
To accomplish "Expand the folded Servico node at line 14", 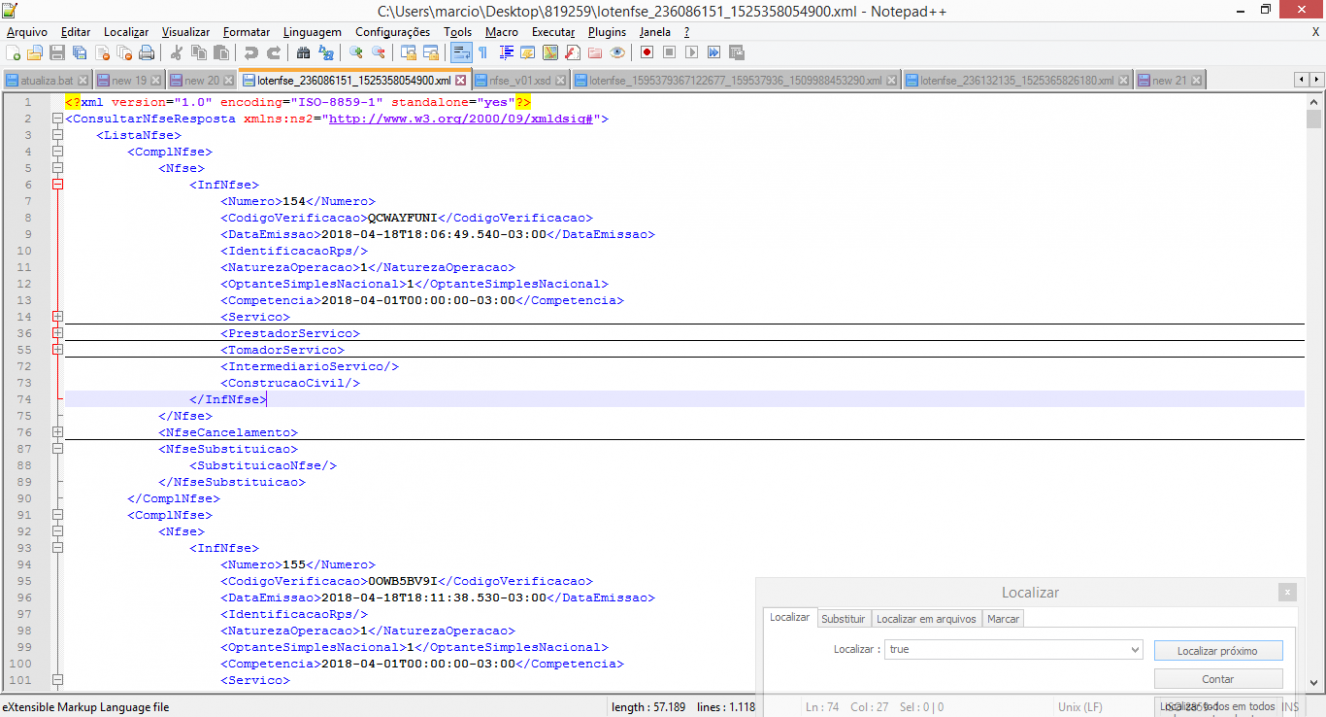I will (57, 317).
